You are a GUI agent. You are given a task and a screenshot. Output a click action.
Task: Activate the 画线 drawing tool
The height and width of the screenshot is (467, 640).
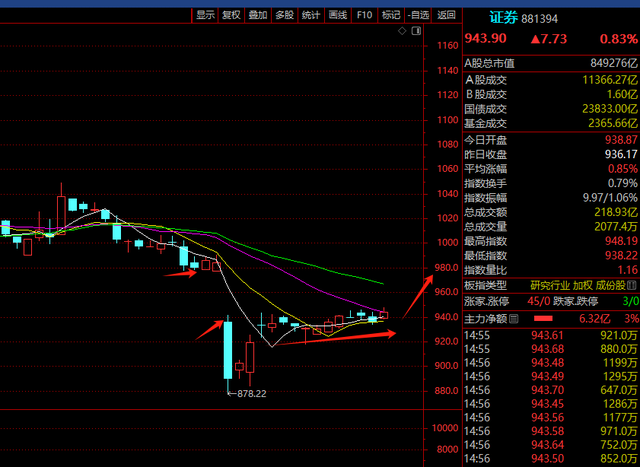point(338,16)
